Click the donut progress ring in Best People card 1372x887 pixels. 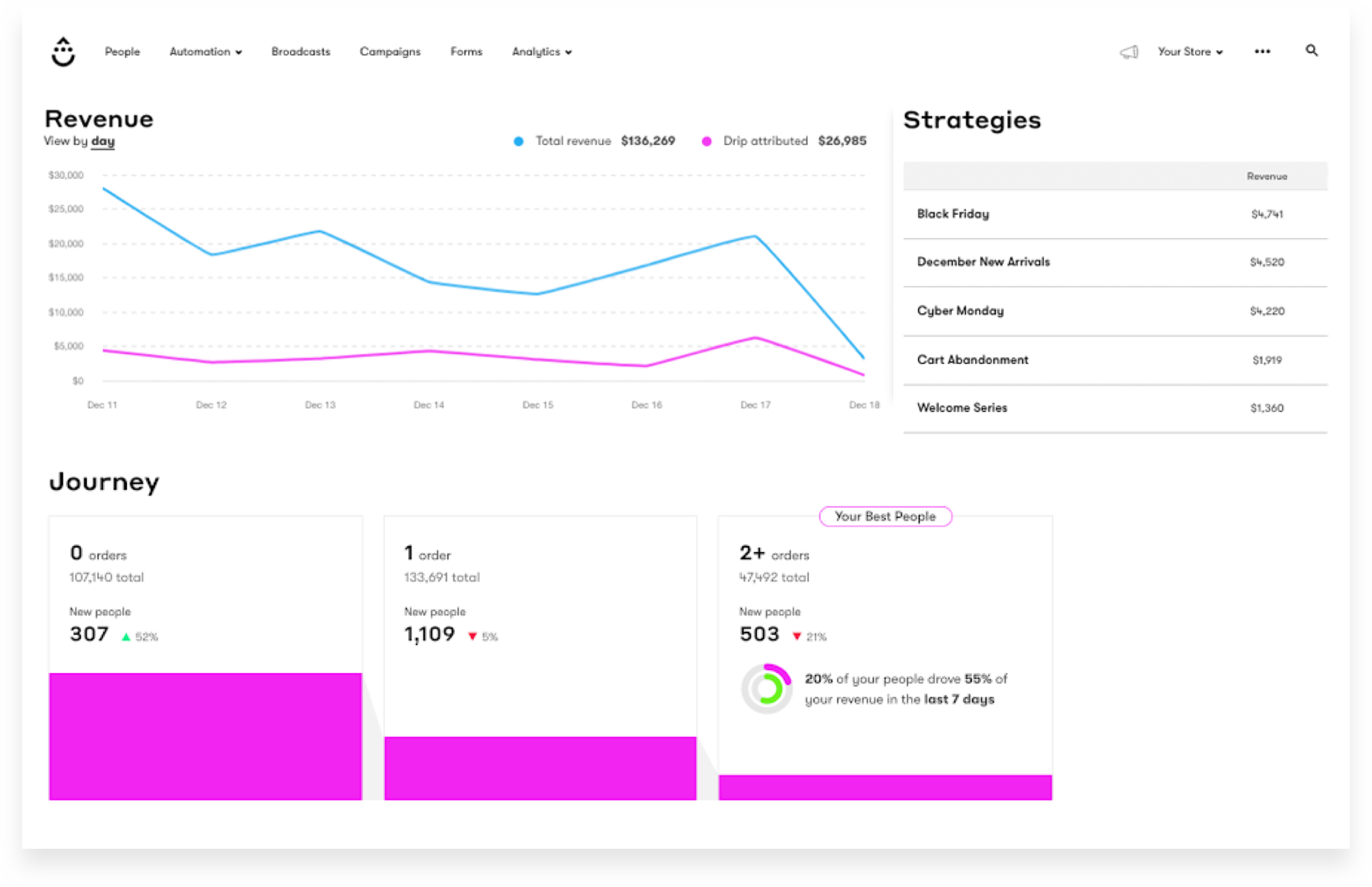click(767, 688)
